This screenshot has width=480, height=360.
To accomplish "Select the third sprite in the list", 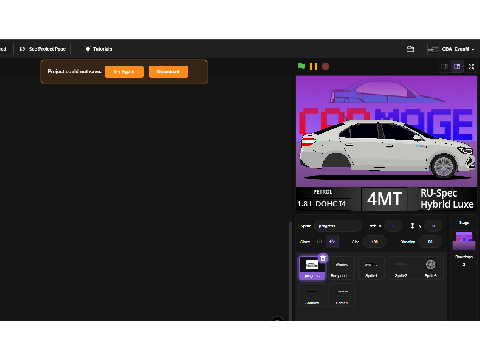I will tap(371, 268).
